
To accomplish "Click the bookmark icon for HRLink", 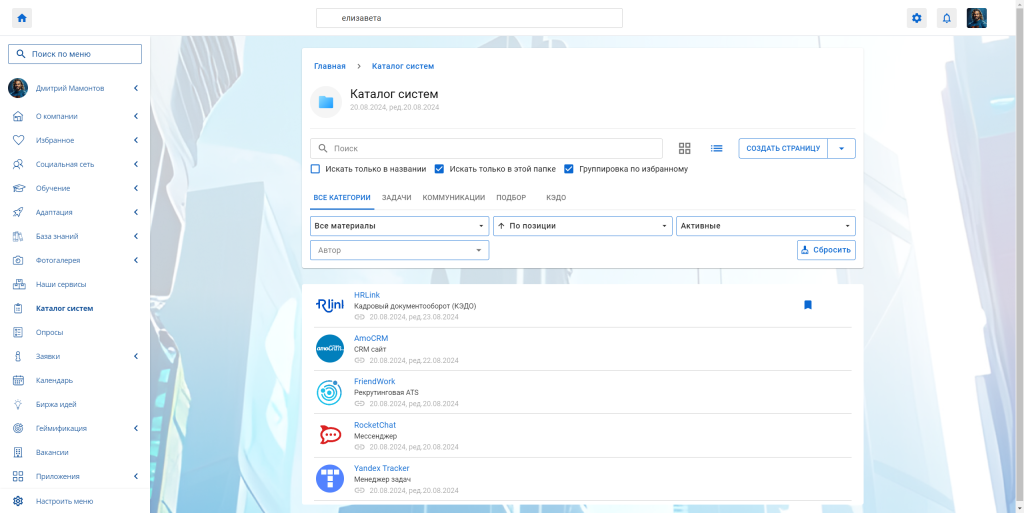I will click(808, 305).
